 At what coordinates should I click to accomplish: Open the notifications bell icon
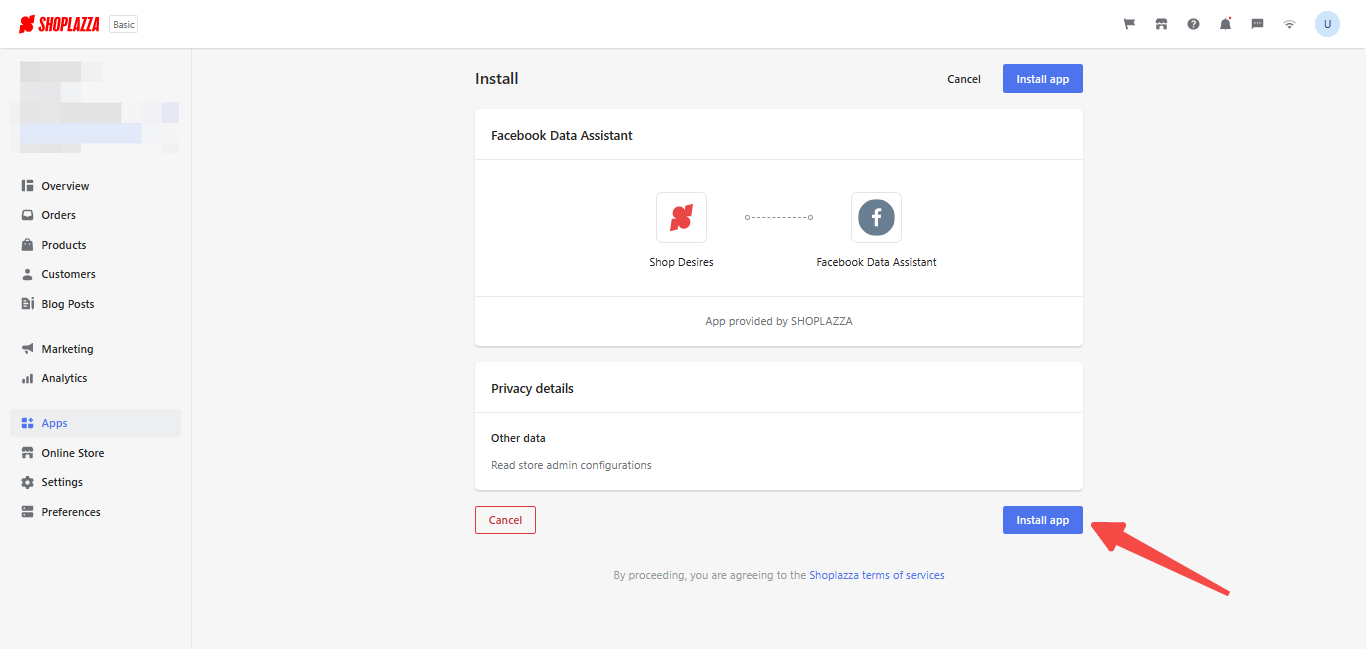click(x=1225, y=24)
